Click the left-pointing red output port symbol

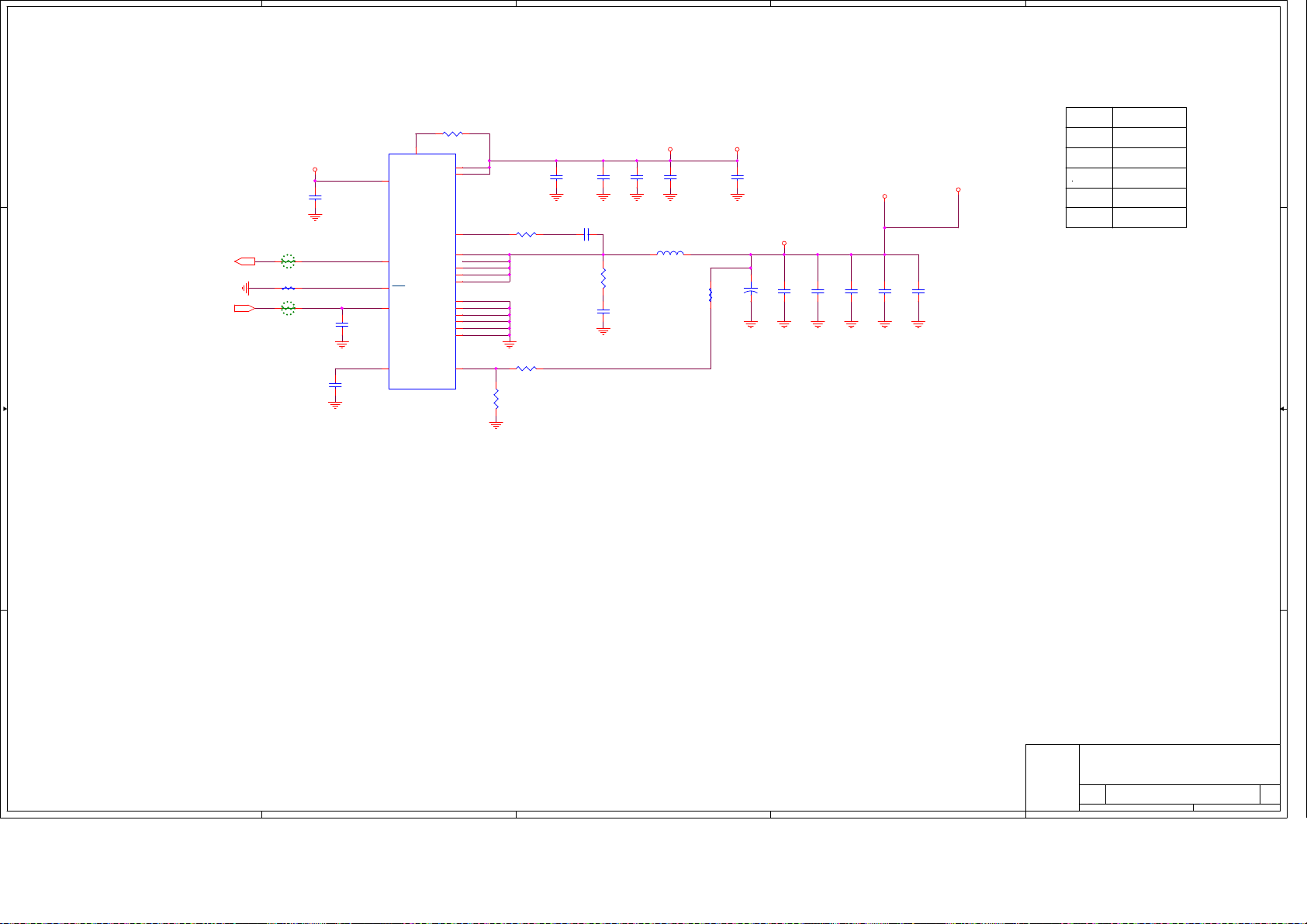[x=245, y=261]
